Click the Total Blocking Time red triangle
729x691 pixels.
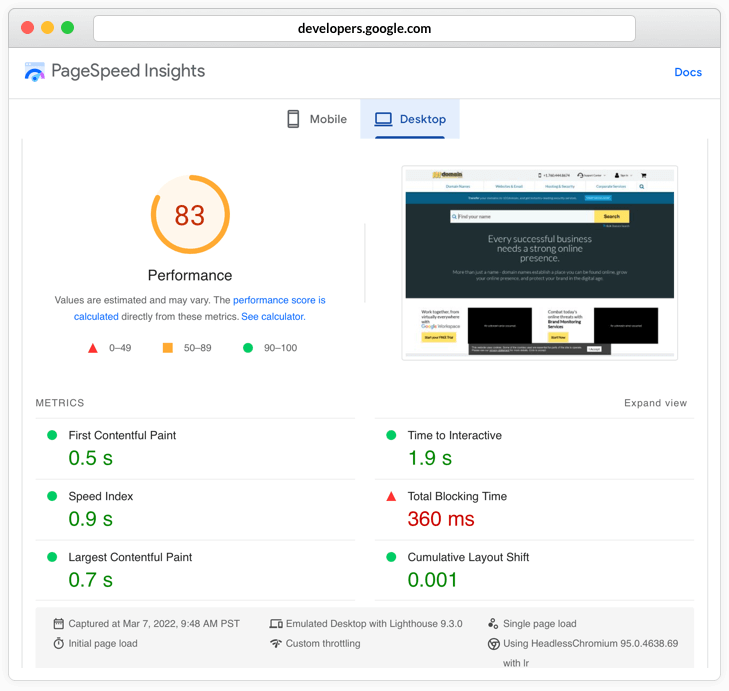point(391,496)
